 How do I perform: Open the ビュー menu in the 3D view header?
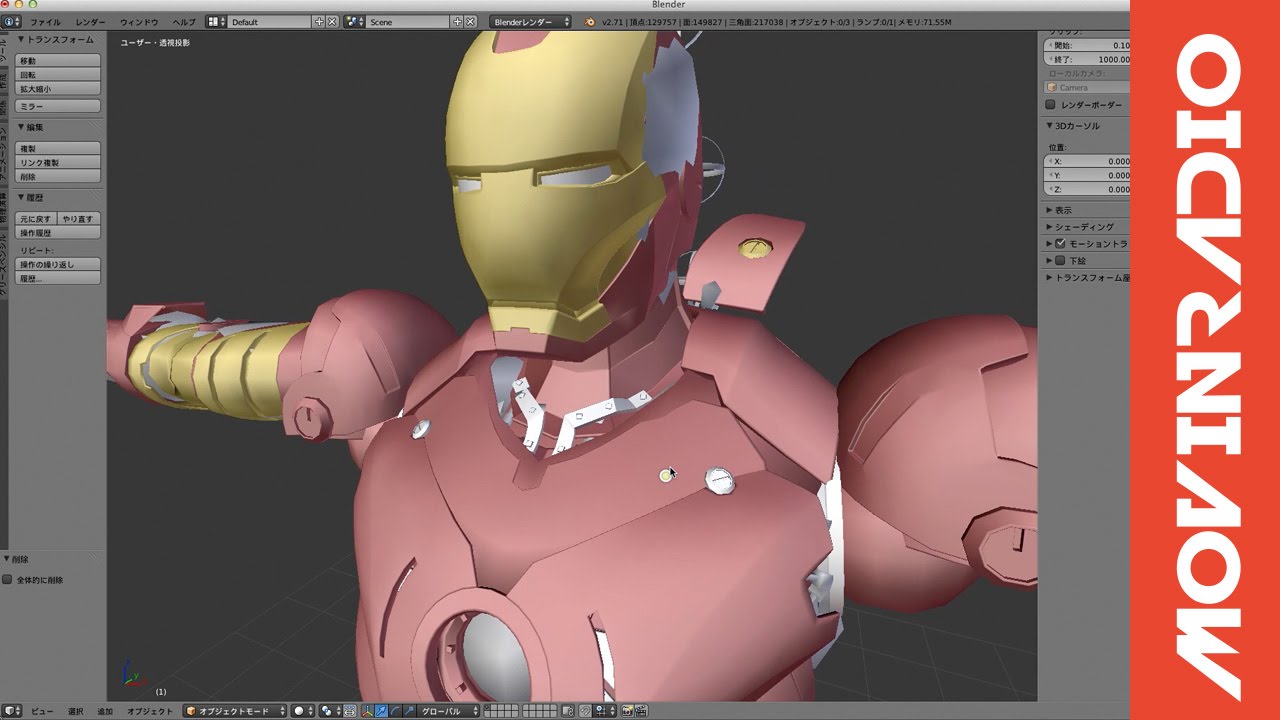42,711
